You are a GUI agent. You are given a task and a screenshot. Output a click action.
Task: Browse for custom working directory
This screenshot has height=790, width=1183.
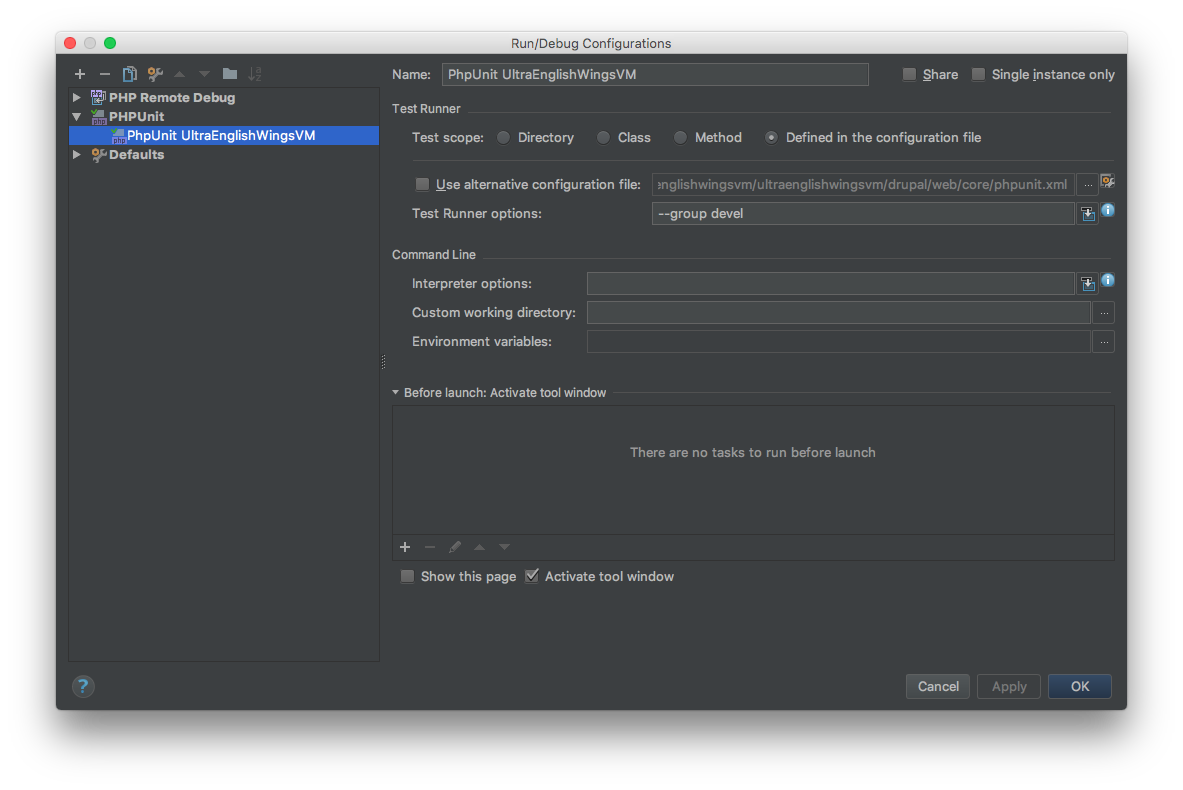tap(1104, 312)
